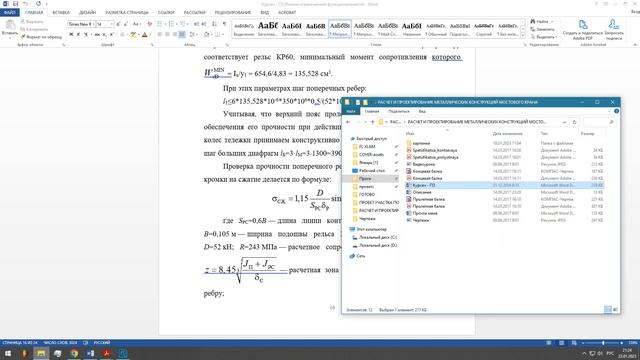Click Replace (Заменить) in Editing group

pyautogui.click(x=542, y=29)
